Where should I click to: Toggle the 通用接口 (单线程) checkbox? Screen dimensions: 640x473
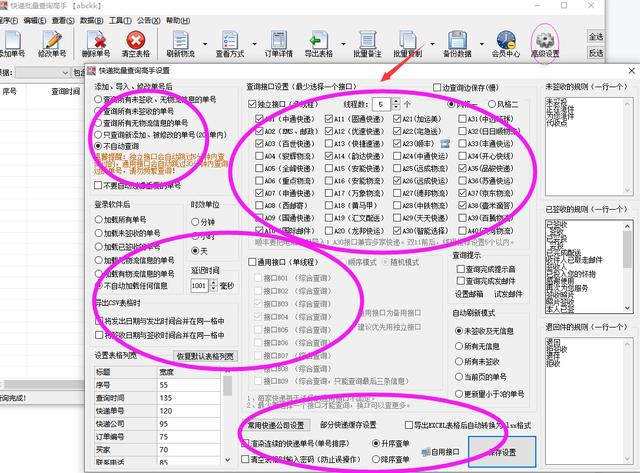coord(254,262)
